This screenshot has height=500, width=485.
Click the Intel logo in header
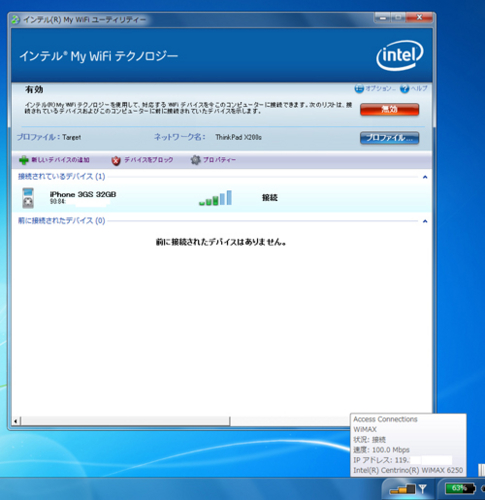point(400,55)
